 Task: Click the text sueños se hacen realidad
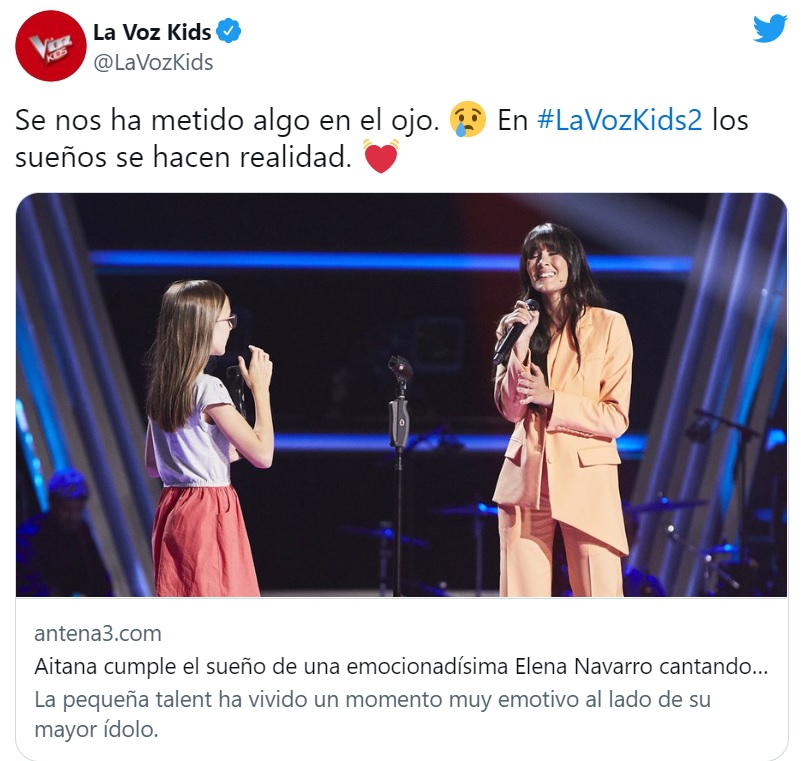(x=183, y=157)
